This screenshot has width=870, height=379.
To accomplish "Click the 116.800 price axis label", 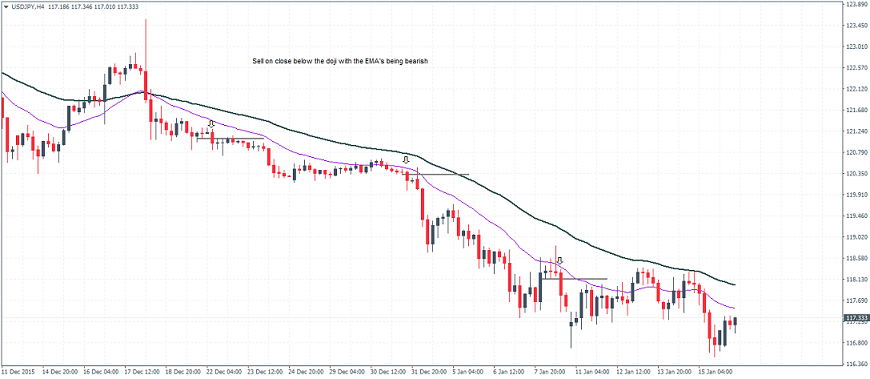I will (858, 343).
